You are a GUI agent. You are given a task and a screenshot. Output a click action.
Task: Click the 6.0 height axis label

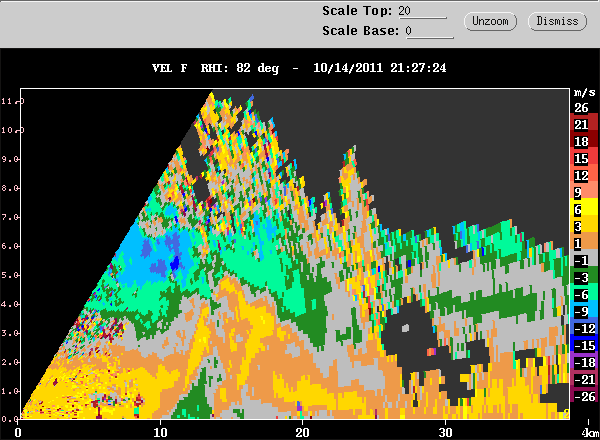point(10,246)
